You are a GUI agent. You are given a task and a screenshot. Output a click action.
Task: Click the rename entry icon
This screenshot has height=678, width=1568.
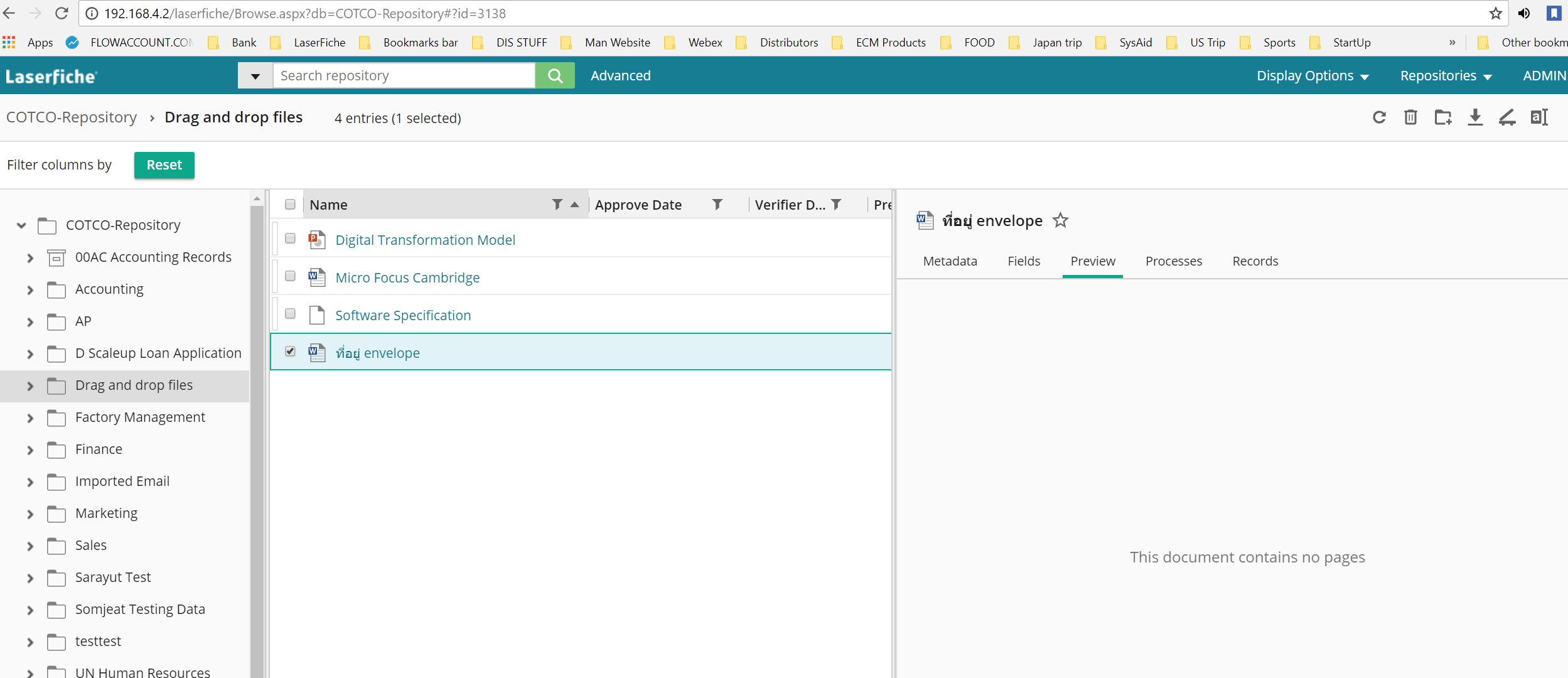[x=1538, y=117]
